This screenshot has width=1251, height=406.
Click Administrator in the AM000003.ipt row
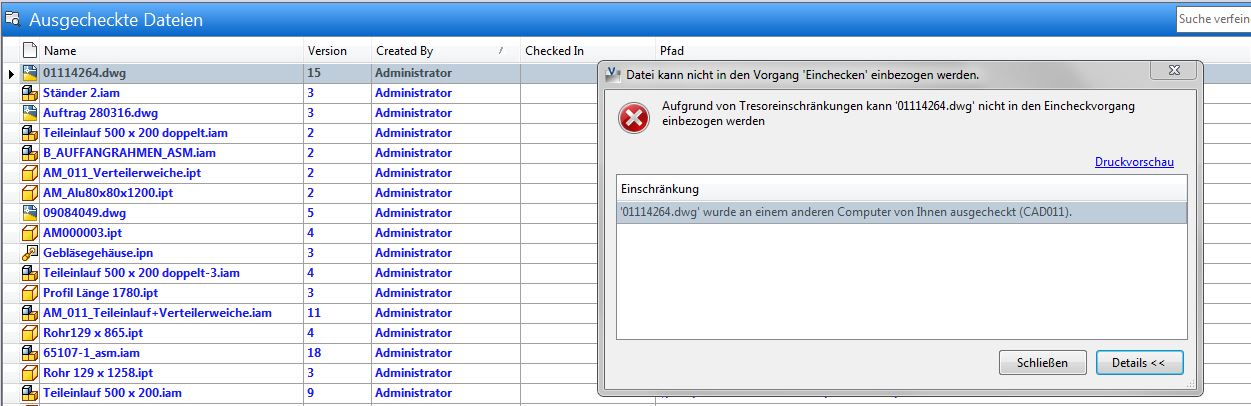[x=413, y=233]
